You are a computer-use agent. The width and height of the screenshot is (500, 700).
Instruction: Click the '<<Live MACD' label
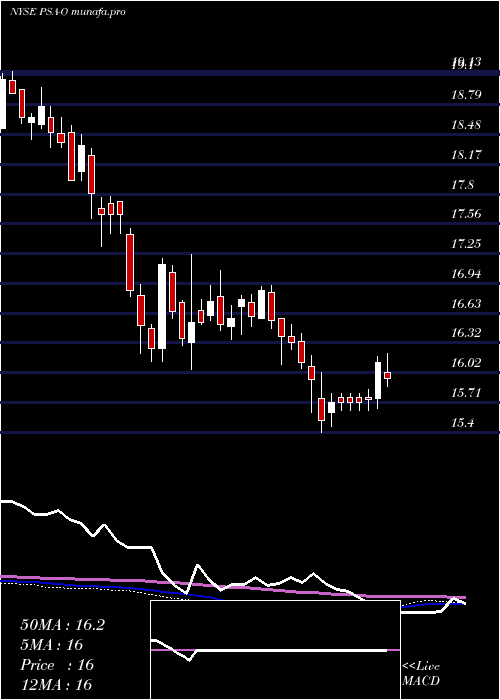(421, 673)
